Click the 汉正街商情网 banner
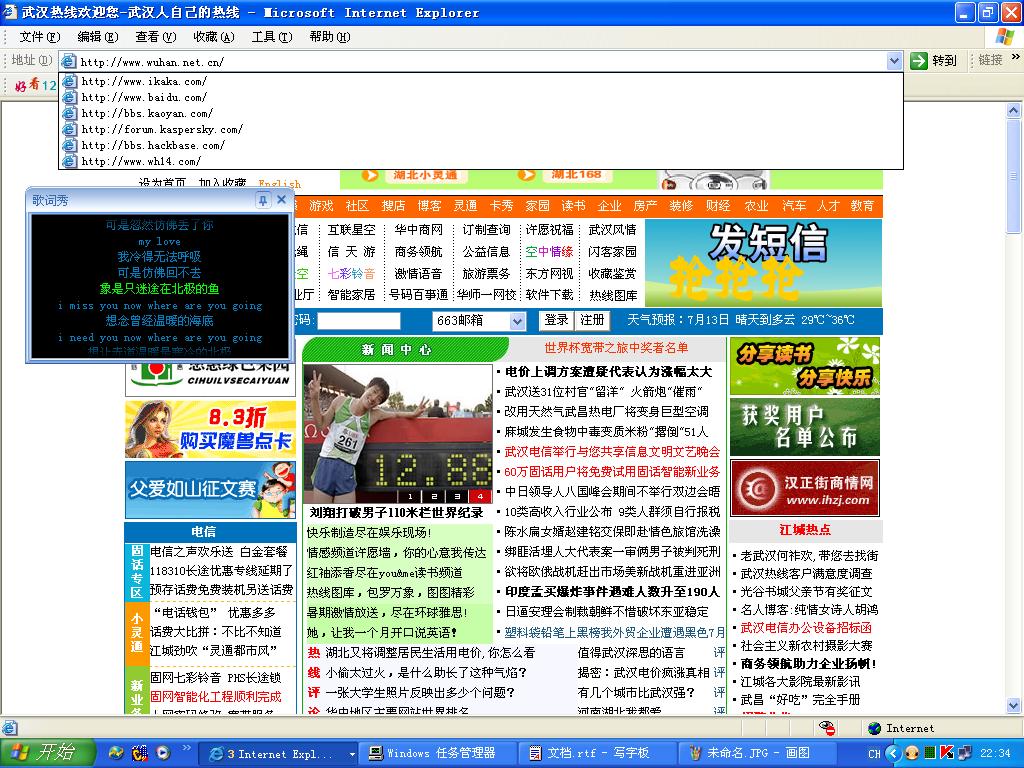 pyautogui.click(x=805, y=488)
